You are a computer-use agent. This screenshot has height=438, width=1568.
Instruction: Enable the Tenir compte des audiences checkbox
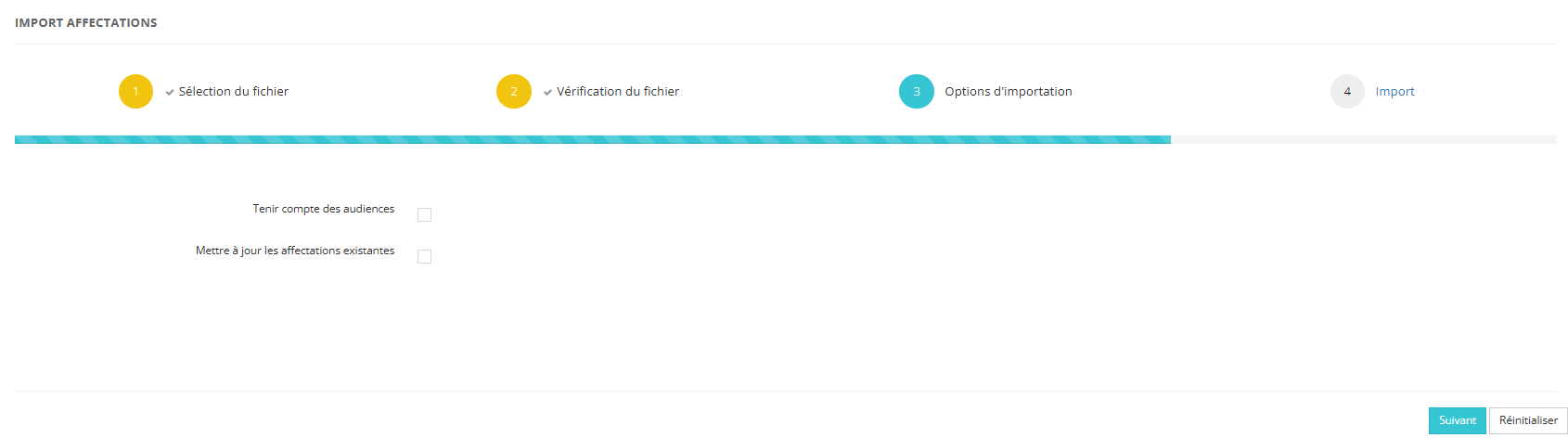point(424,215)
